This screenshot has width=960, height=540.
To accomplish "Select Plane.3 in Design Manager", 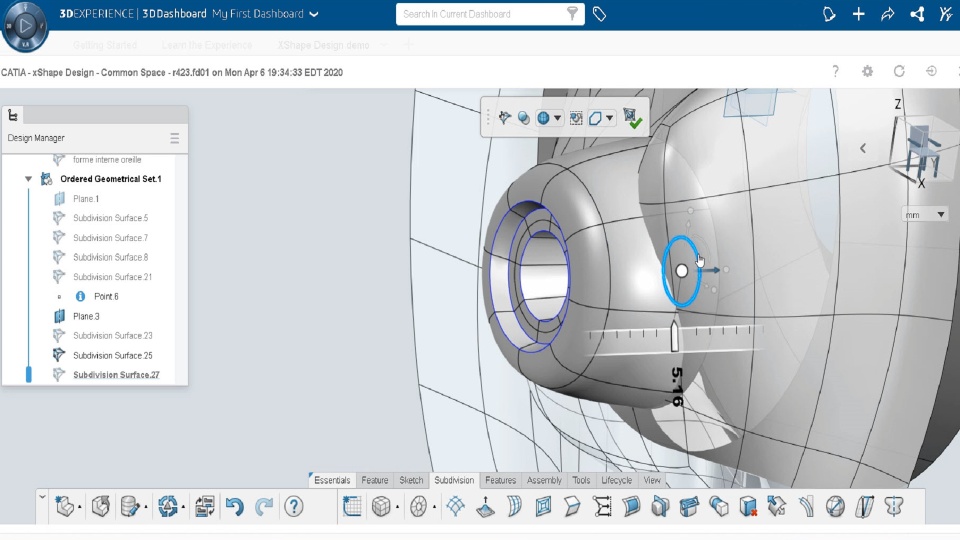I will (x=86, y=316).
